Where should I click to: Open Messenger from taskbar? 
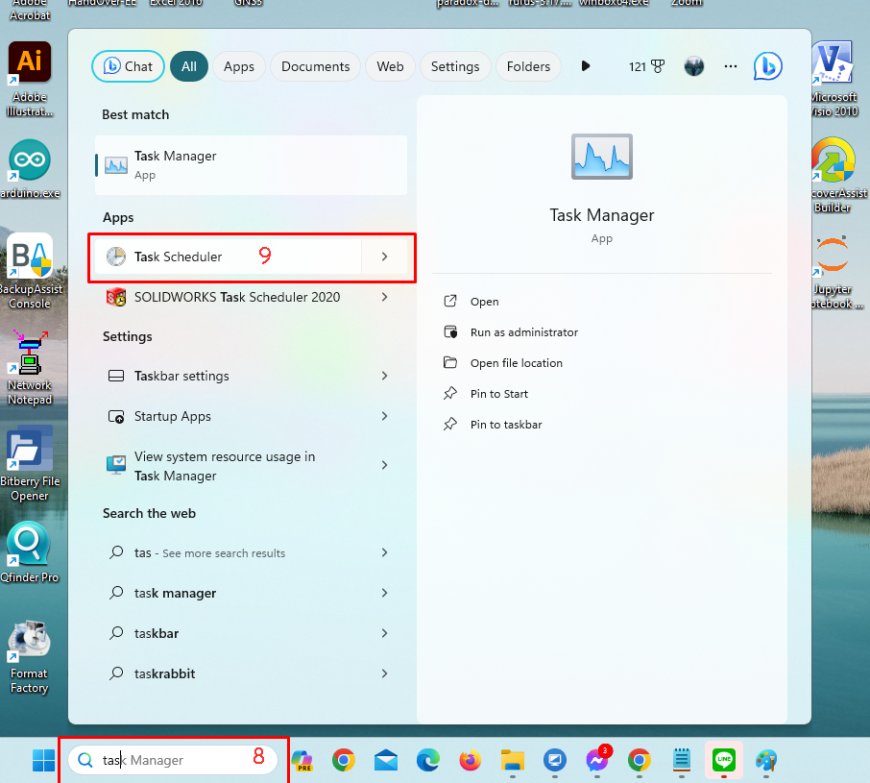point(598,759)
